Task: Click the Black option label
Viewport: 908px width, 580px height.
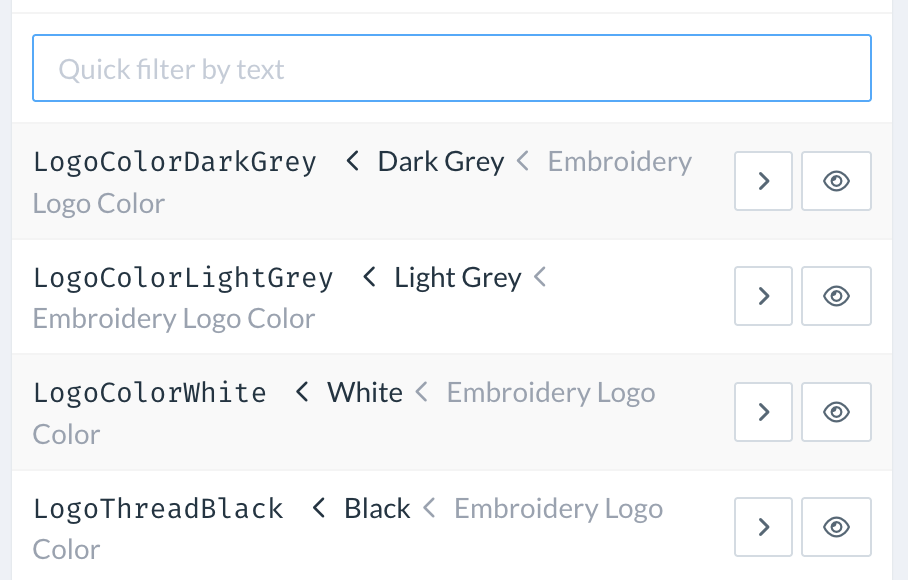Action: click(x=377, y=508)
